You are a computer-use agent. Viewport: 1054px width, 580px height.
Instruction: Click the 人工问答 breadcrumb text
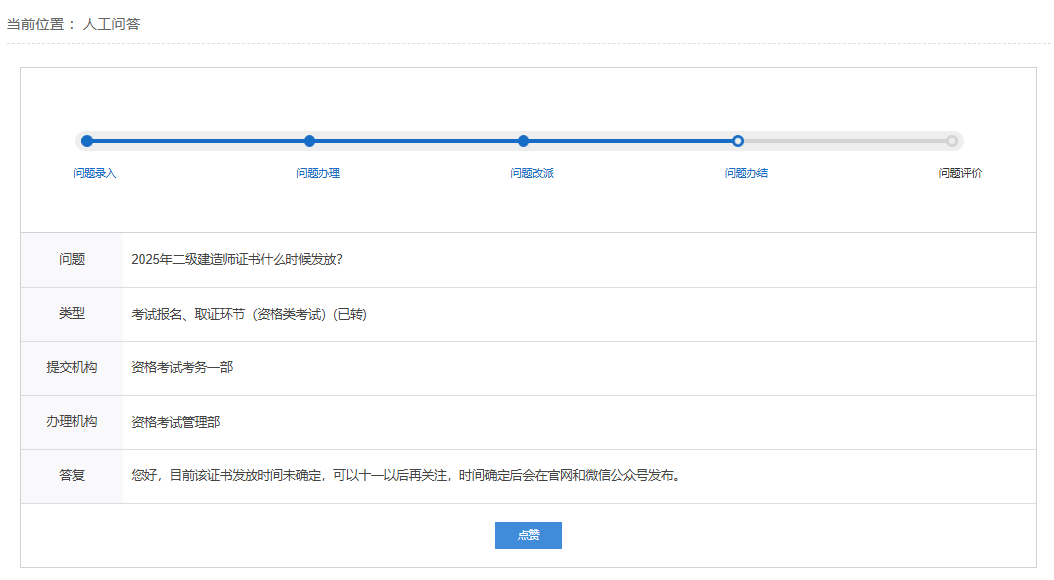(x=111, y=24)
